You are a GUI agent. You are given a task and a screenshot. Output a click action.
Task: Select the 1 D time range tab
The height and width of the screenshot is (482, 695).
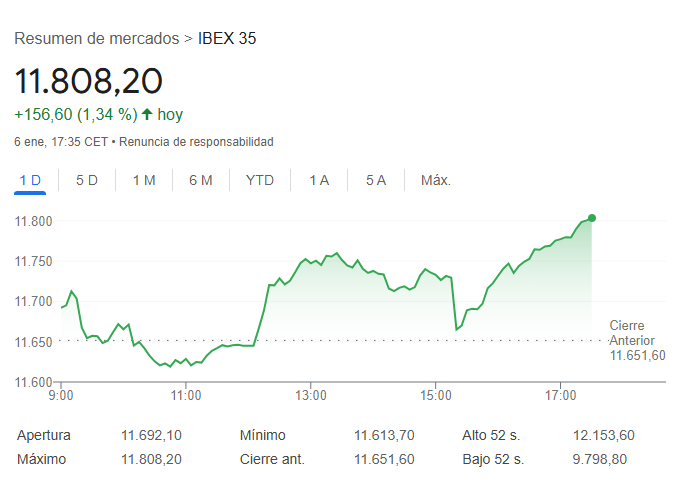30,180
